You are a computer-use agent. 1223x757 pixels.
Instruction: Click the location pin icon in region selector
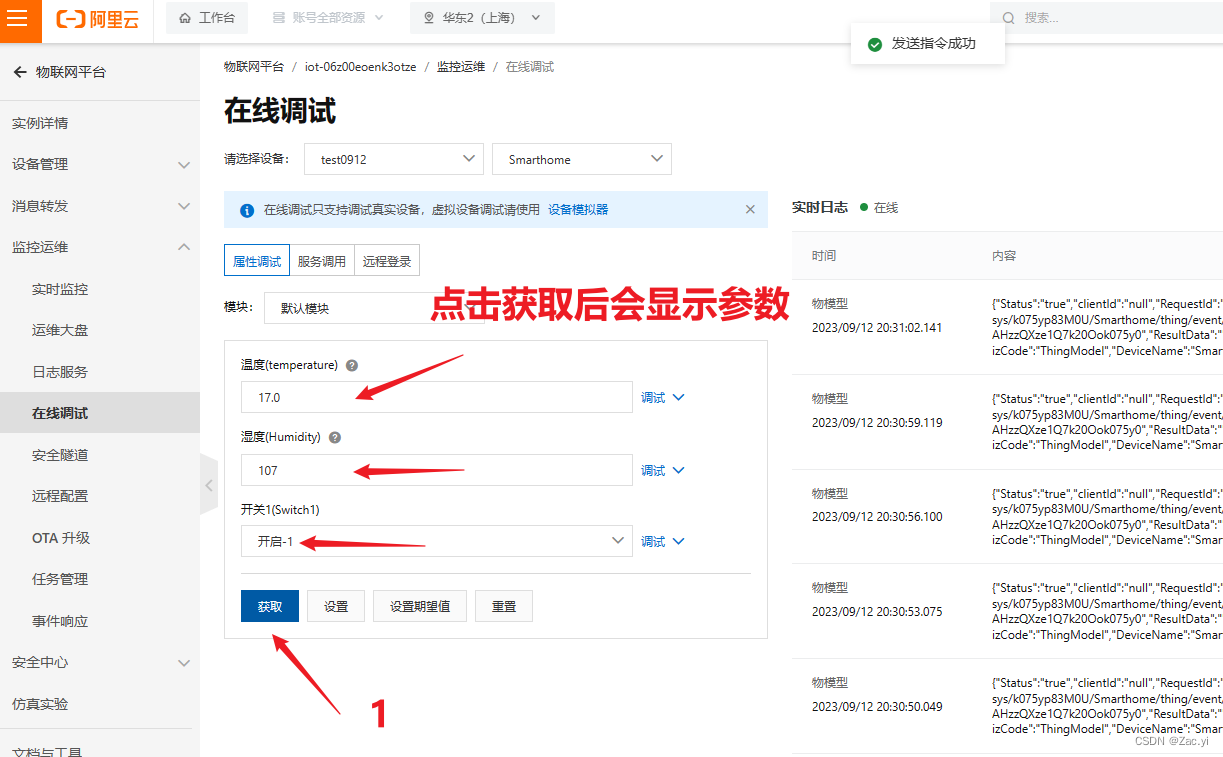point(429,18)
